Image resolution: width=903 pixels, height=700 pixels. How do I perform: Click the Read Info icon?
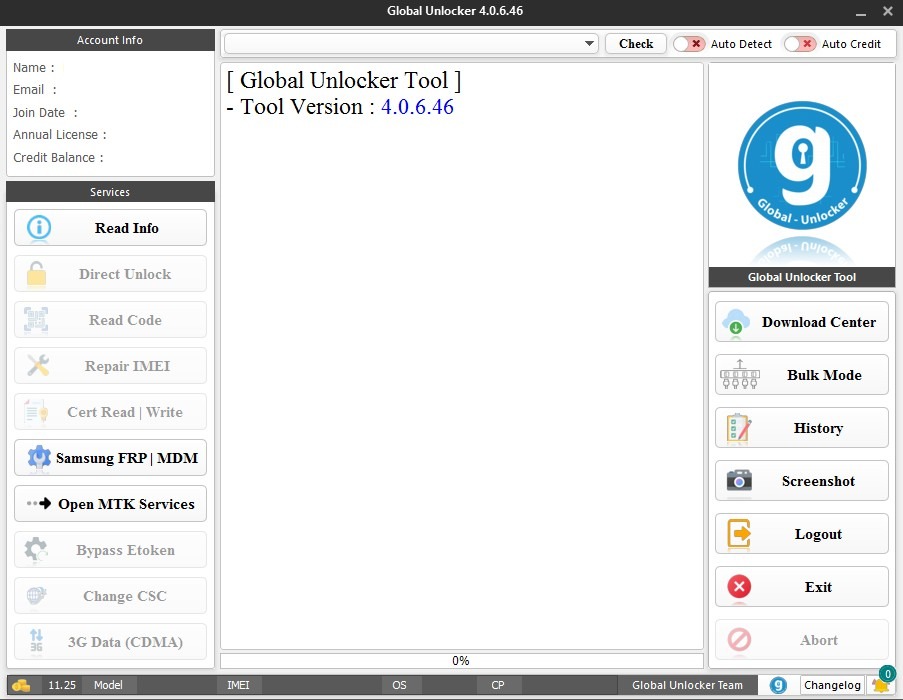click(x=39, y=228)
